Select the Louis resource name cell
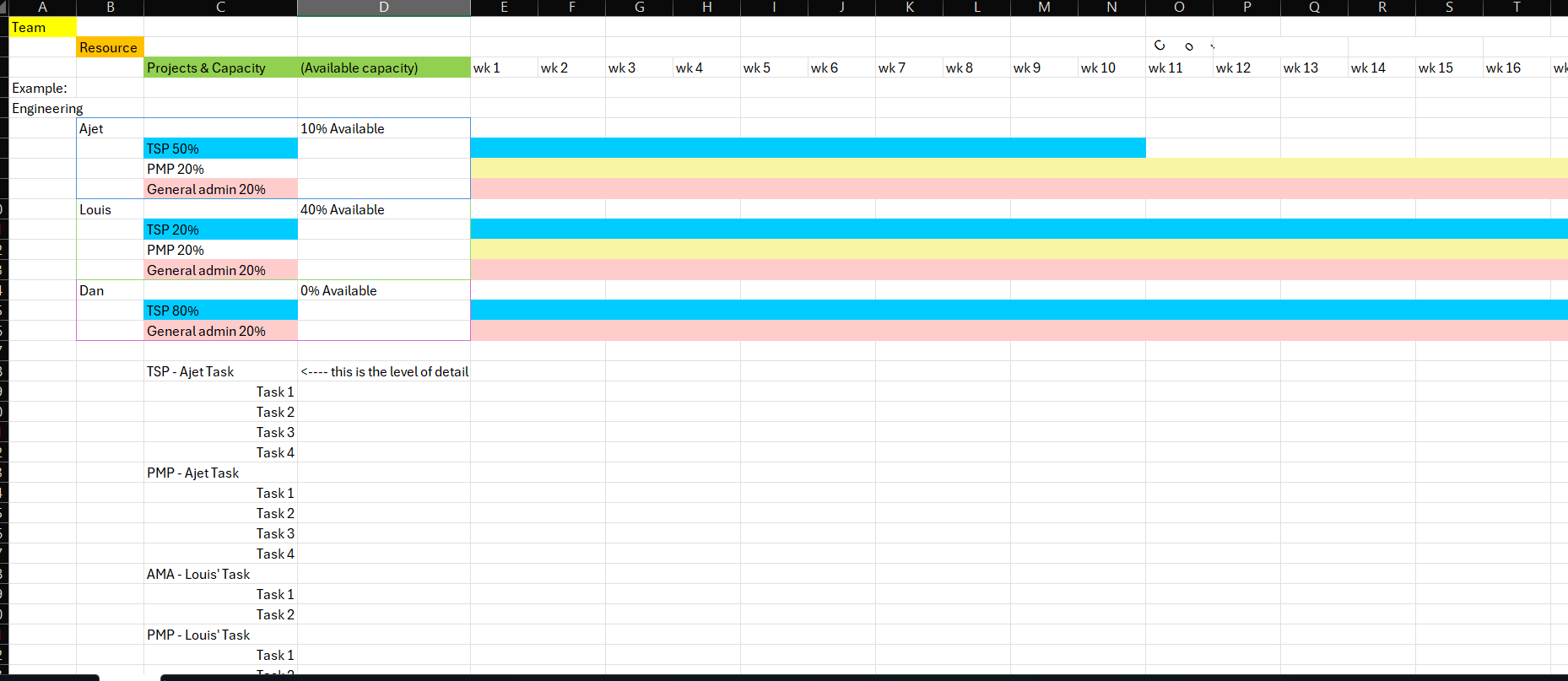This screenshot has height=681, width=1568. click(110, 209)
